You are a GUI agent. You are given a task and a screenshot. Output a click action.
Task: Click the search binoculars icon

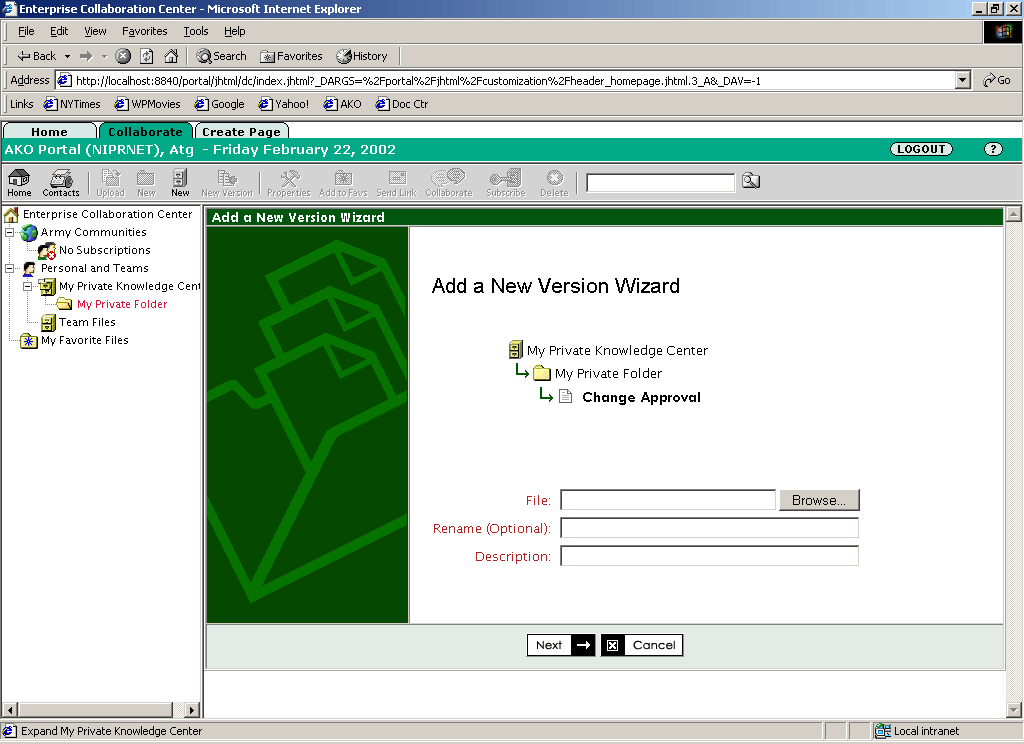coord(751,181)
